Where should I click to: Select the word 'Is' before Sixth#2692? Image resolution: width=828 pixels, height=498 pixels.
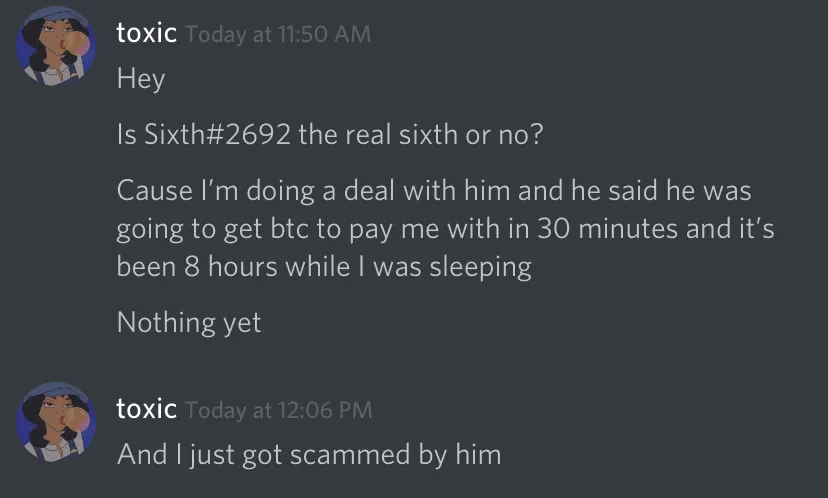[127, 134]
